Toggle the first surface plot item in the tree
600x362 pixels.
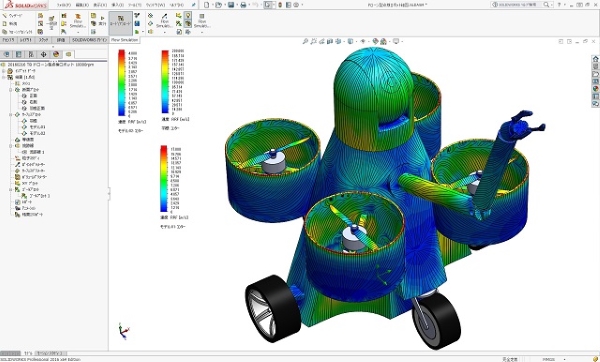click(32, 121)
